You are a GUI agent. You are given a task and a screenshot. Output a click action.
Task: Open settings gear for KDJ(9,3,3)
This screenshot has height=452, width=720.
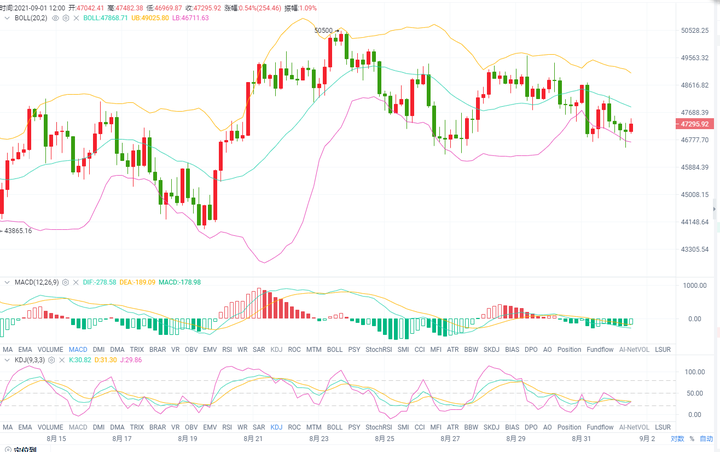(x=51, y=360)
